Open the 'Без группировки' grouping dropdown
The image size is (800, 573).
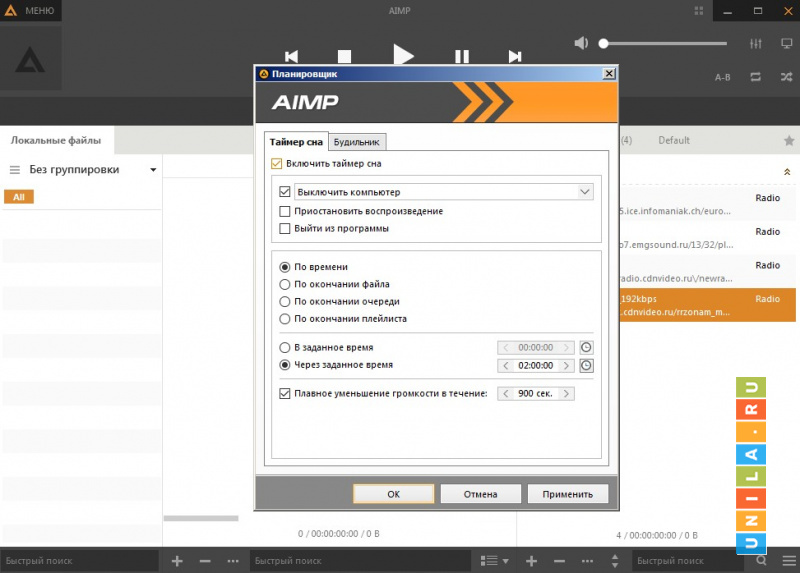[x=153, y=170]
